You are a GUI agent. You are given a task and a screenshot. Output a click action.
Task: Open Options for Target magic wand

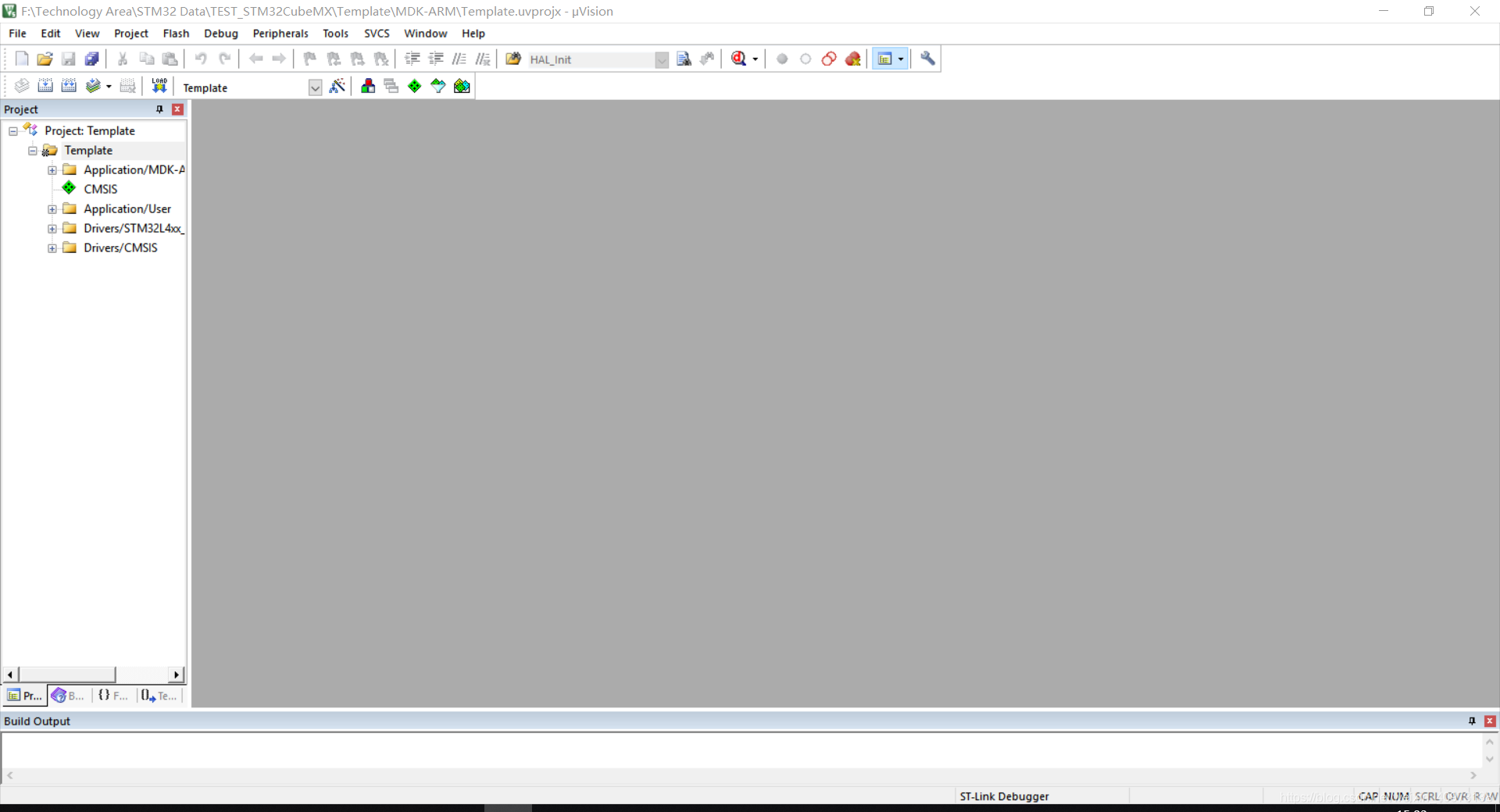[337, 86]
